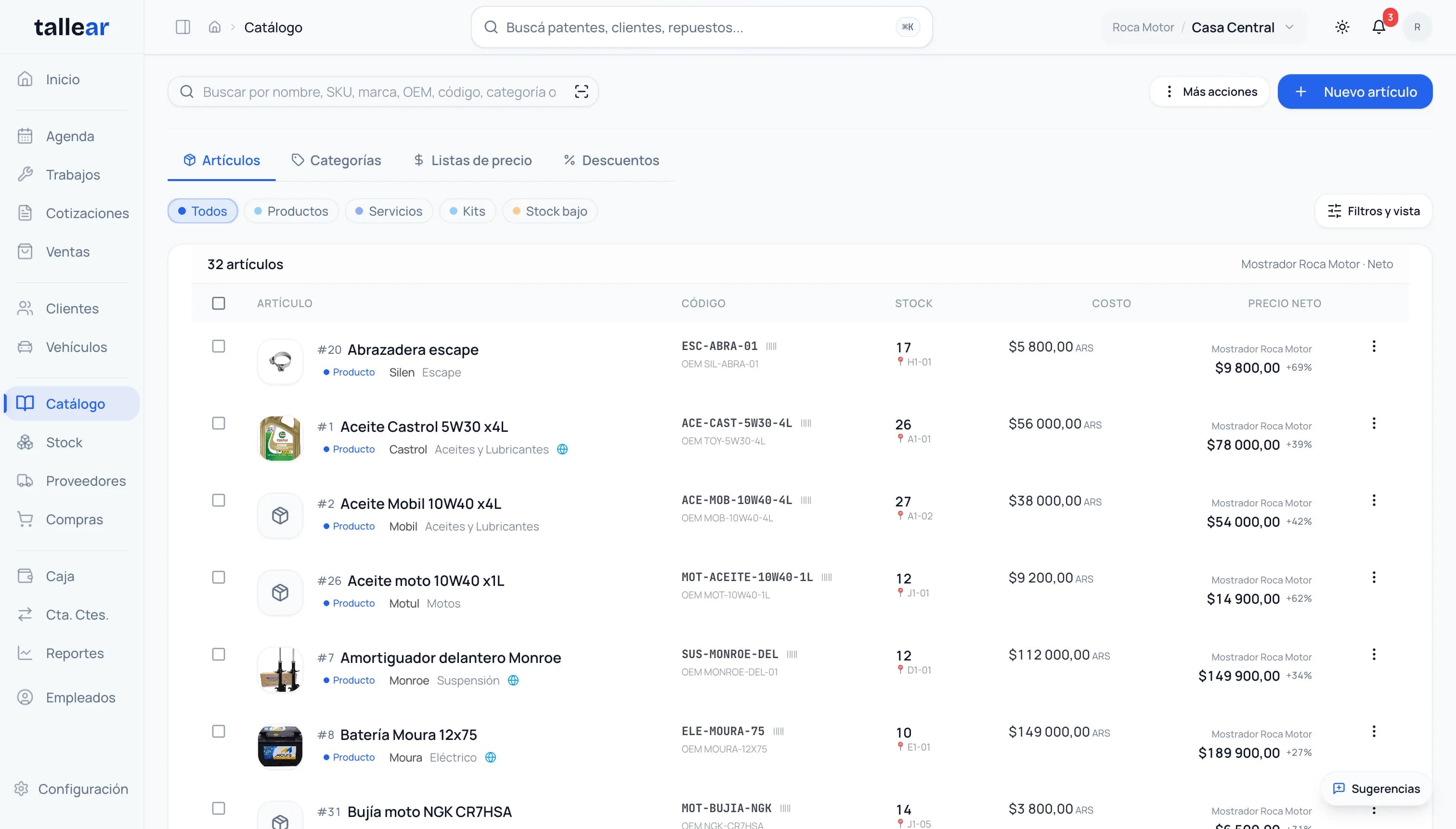Open the Stock section in sidebar

64,442
